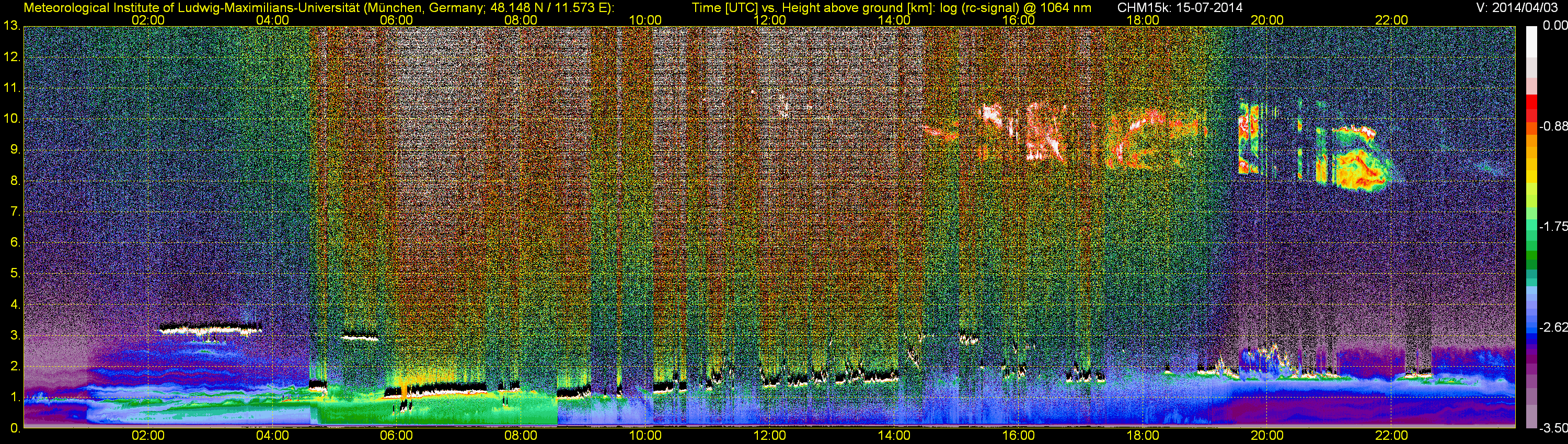
Task: Click the 08:00 label on the top time axis
Action: point(521,20)
